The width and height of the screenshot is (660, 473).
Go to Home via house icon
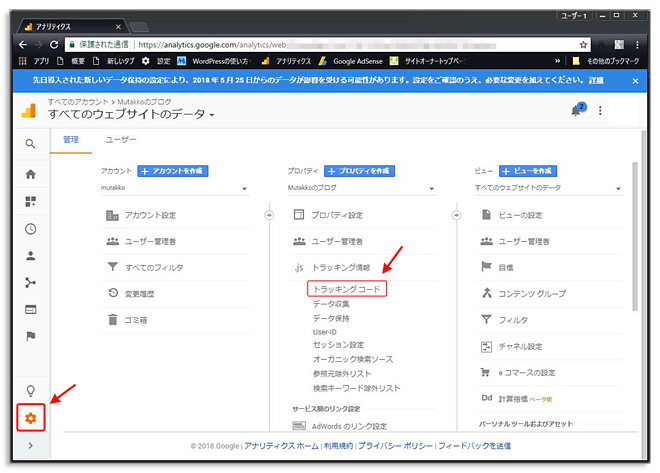pos(30,174)
